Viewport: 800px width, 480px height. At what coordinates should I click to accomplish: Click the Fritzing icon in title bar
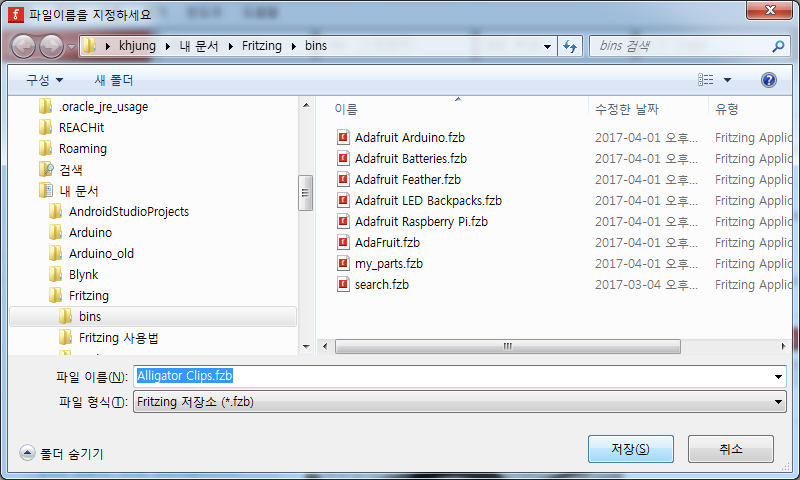16,15
